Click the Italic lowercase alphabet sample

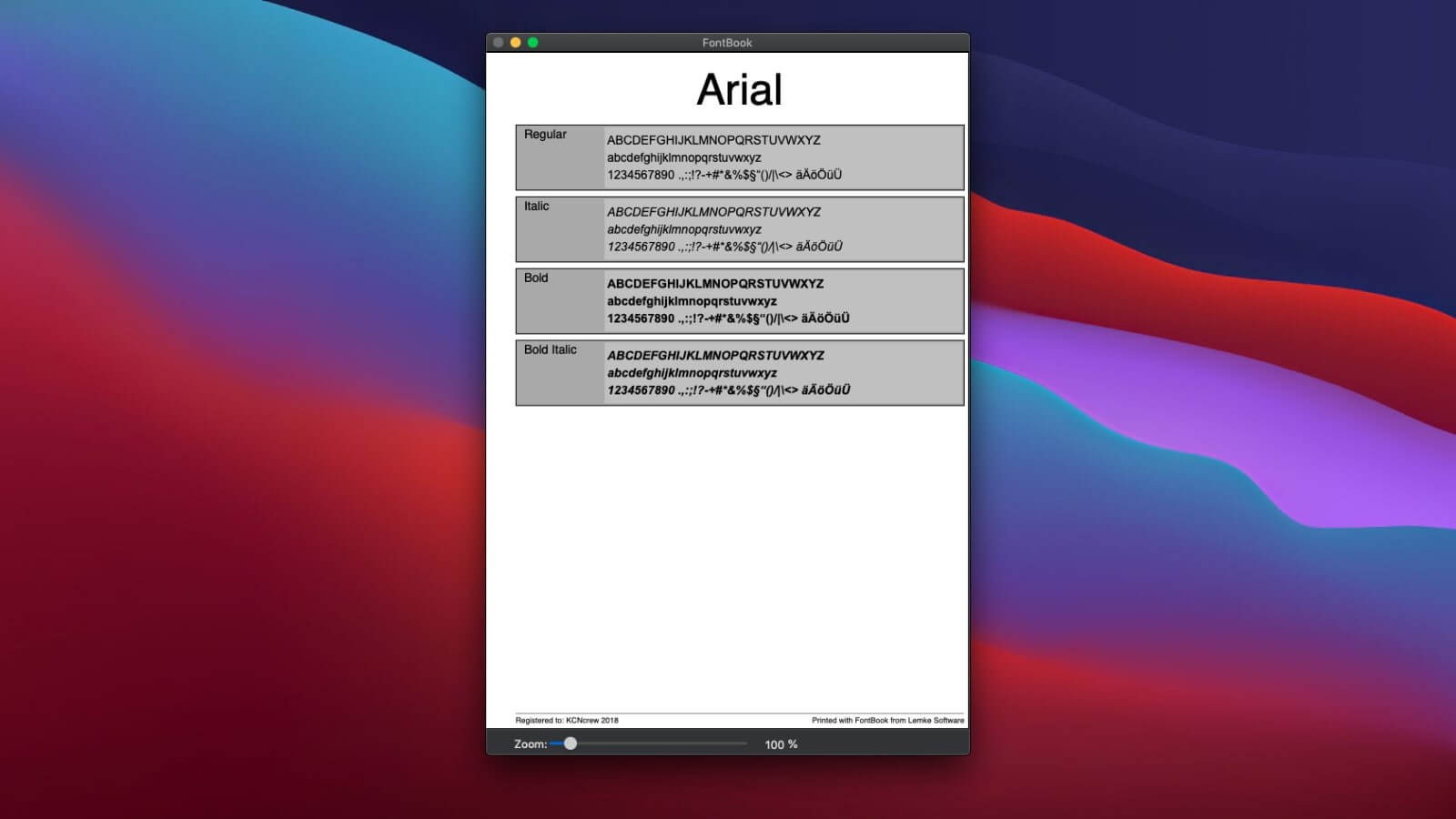pyautogui.click(x=684, y=229)
